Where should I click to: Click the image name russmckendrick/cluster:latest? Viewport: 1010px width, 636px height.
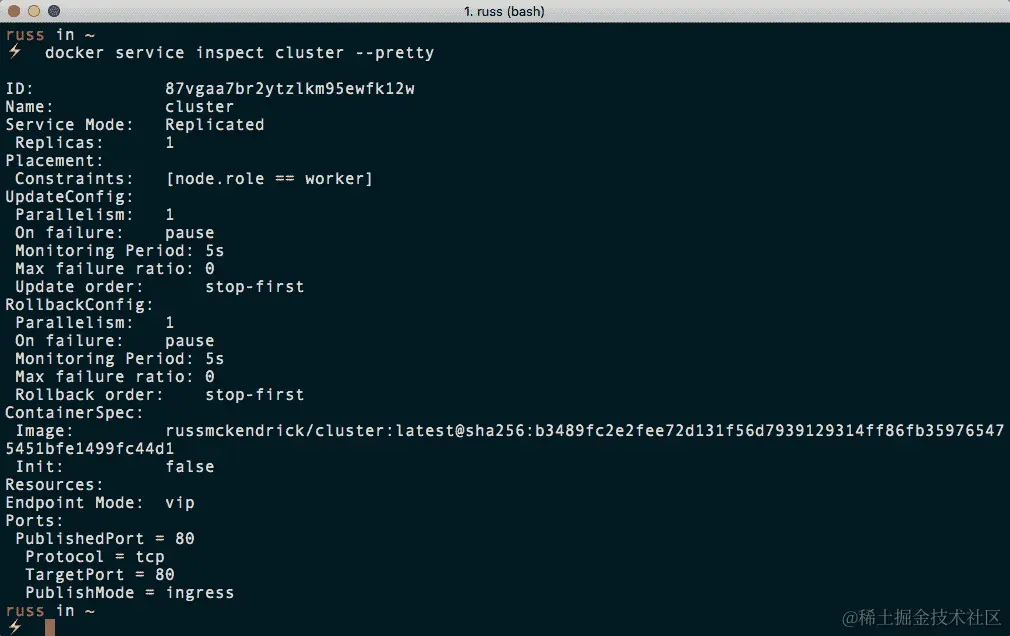click(x=309, y=431)
